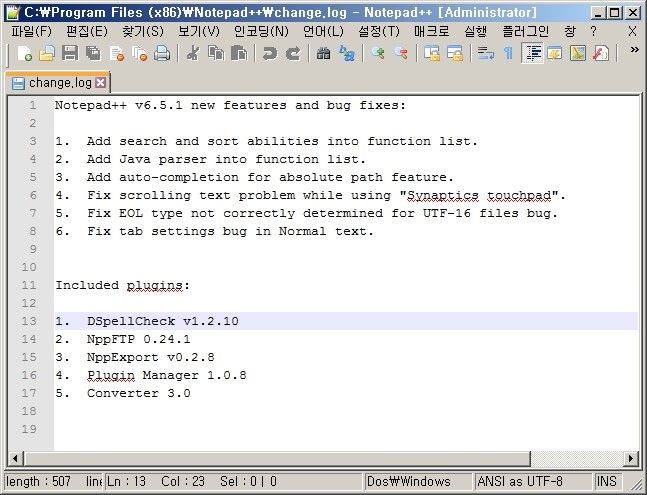Click the Open file folder icon

tap(47, 53)
